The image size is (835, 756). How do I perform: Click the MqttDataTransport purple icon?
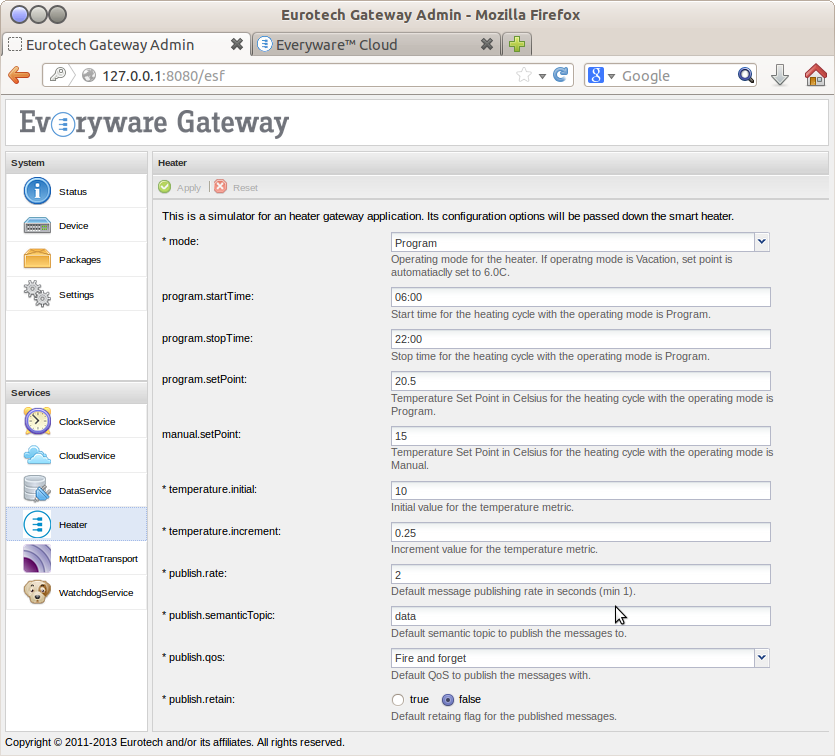(x=37, y=558)
